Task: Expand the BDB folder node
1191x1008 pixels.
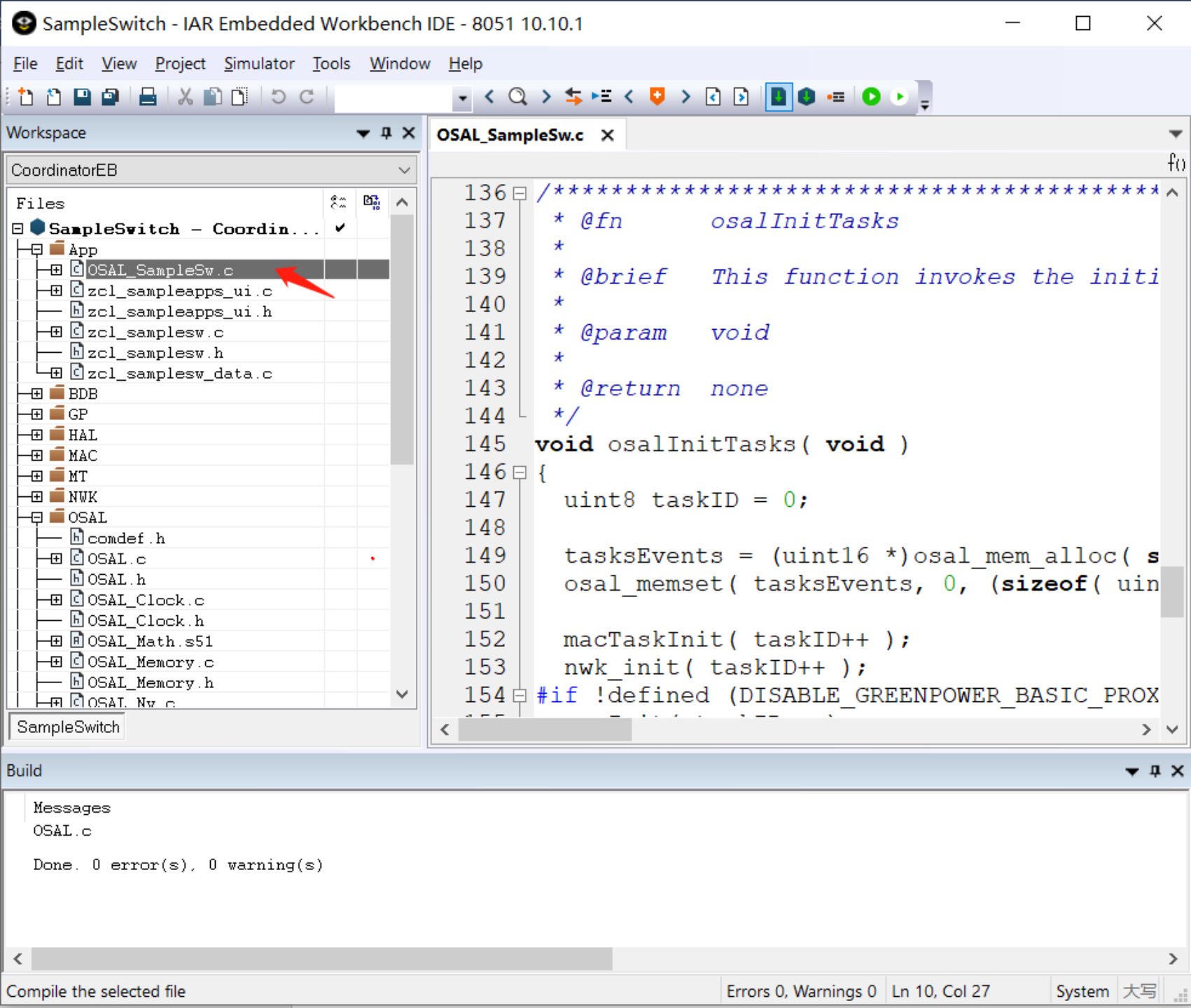Action: click(36, 393)
